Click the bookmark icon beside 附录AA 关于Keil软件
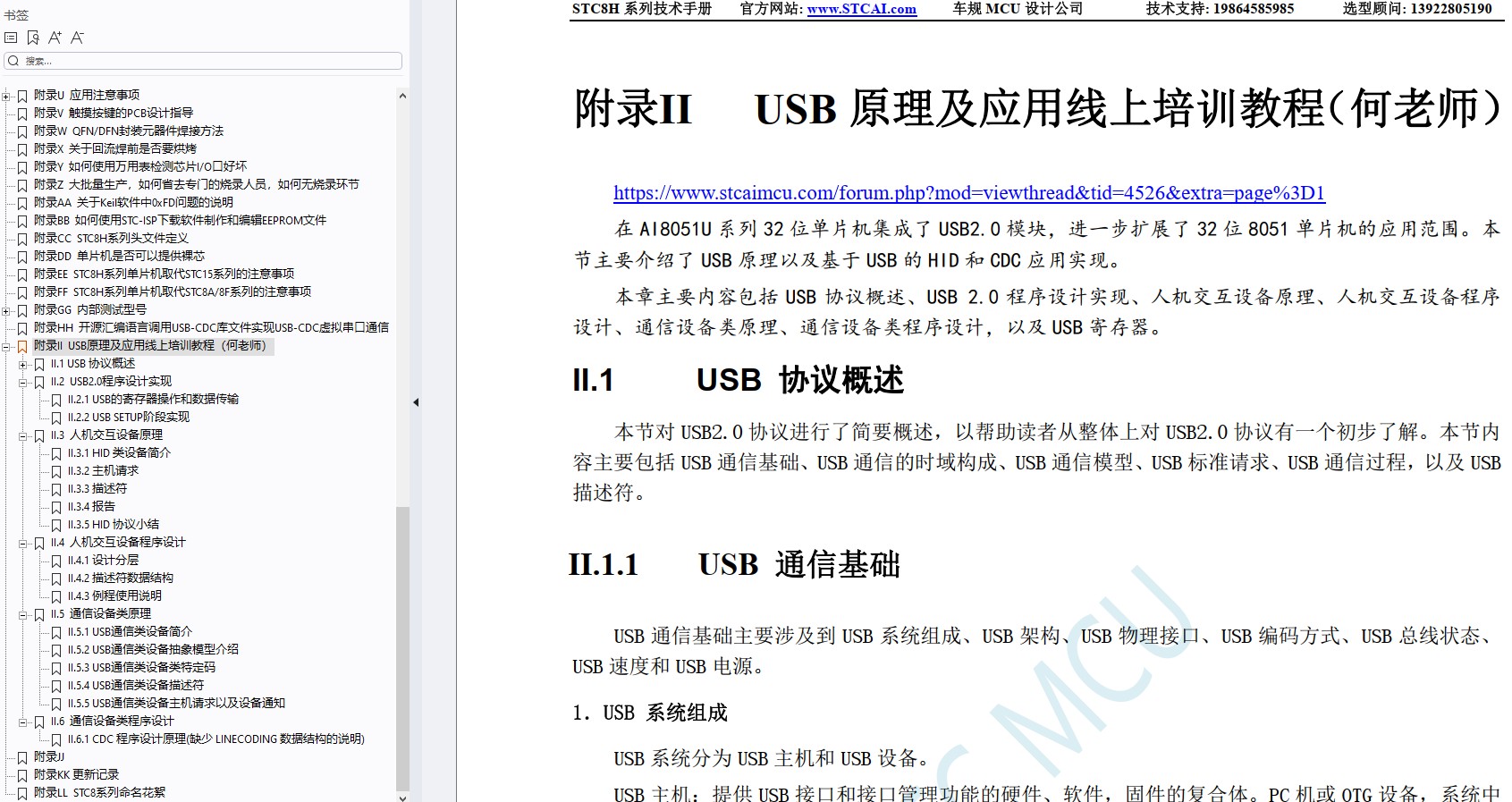The image size is (1512, 802). click(22, 203)
